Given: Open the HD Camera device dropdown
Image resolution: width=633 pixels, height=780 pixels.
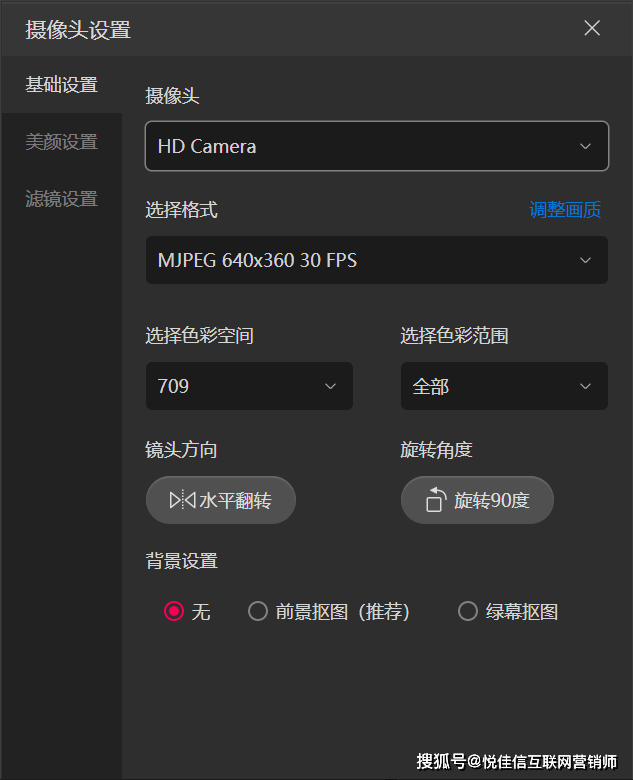Looking at the screenshot, I should 376,146.
